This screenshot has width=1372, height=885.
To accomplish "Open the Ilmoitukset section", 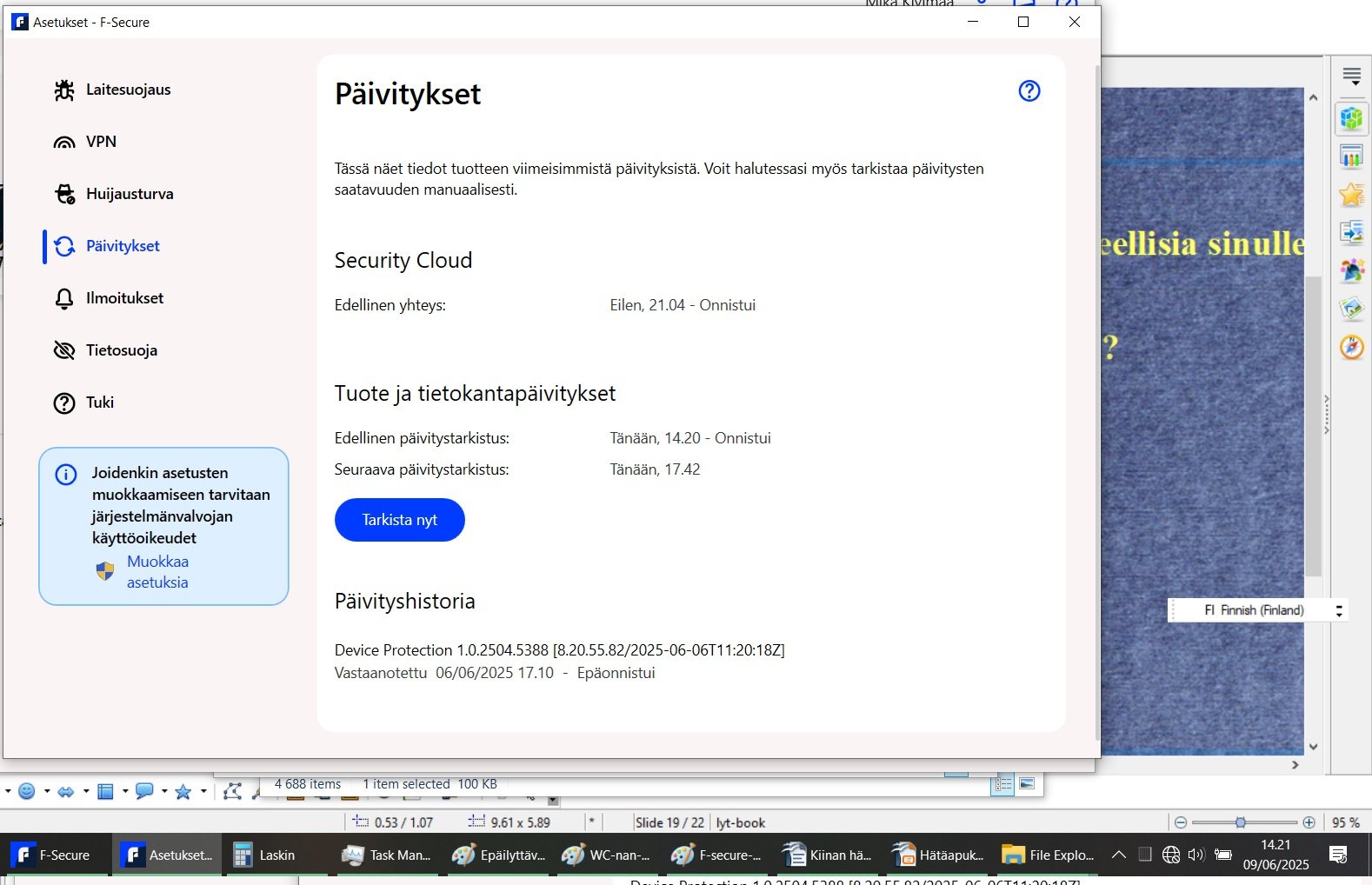I will [x=109, y=298].
